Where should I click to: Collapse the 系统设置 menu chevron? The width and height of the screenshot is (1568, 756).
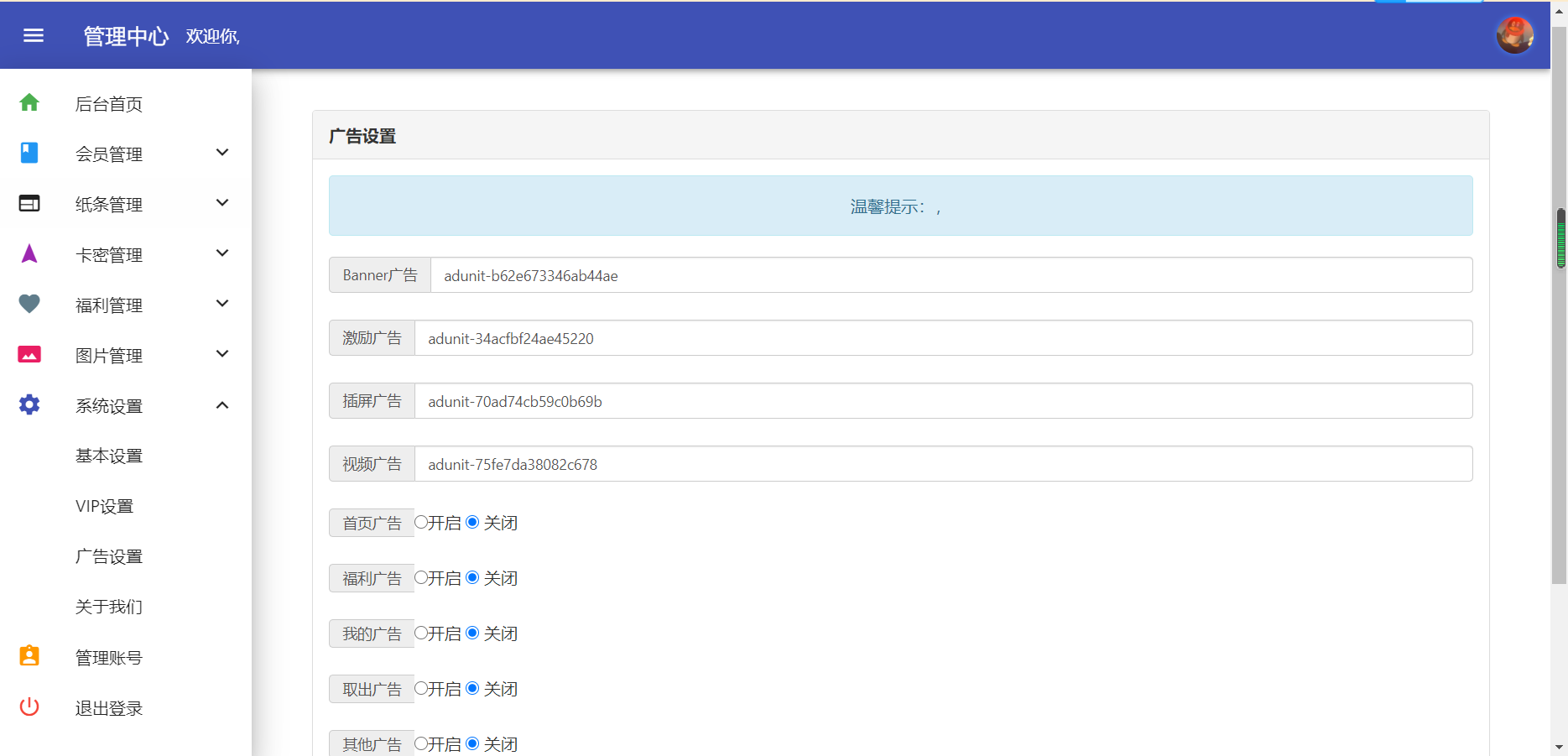pos(222,405)
